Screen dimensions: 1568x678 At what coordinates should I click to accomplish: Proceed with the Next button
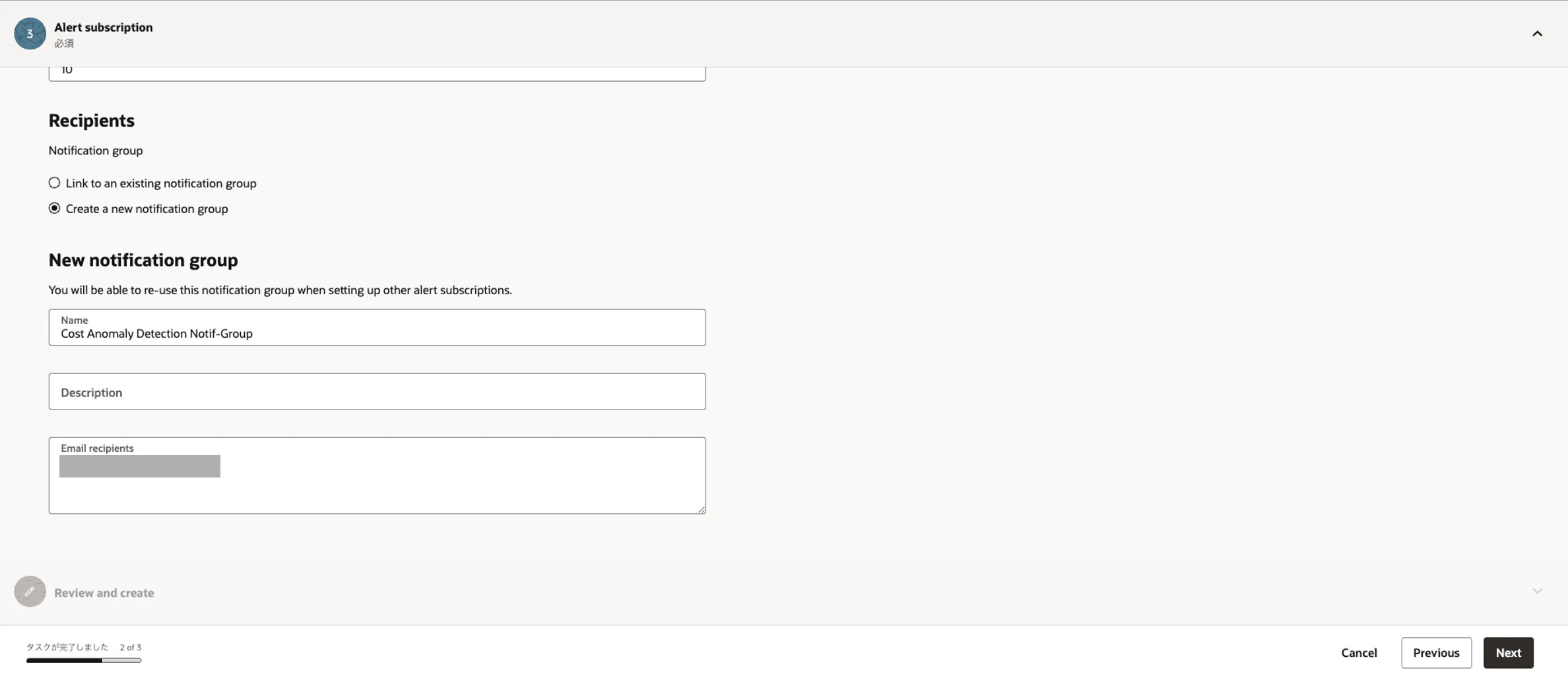[x=1508, y=653]
